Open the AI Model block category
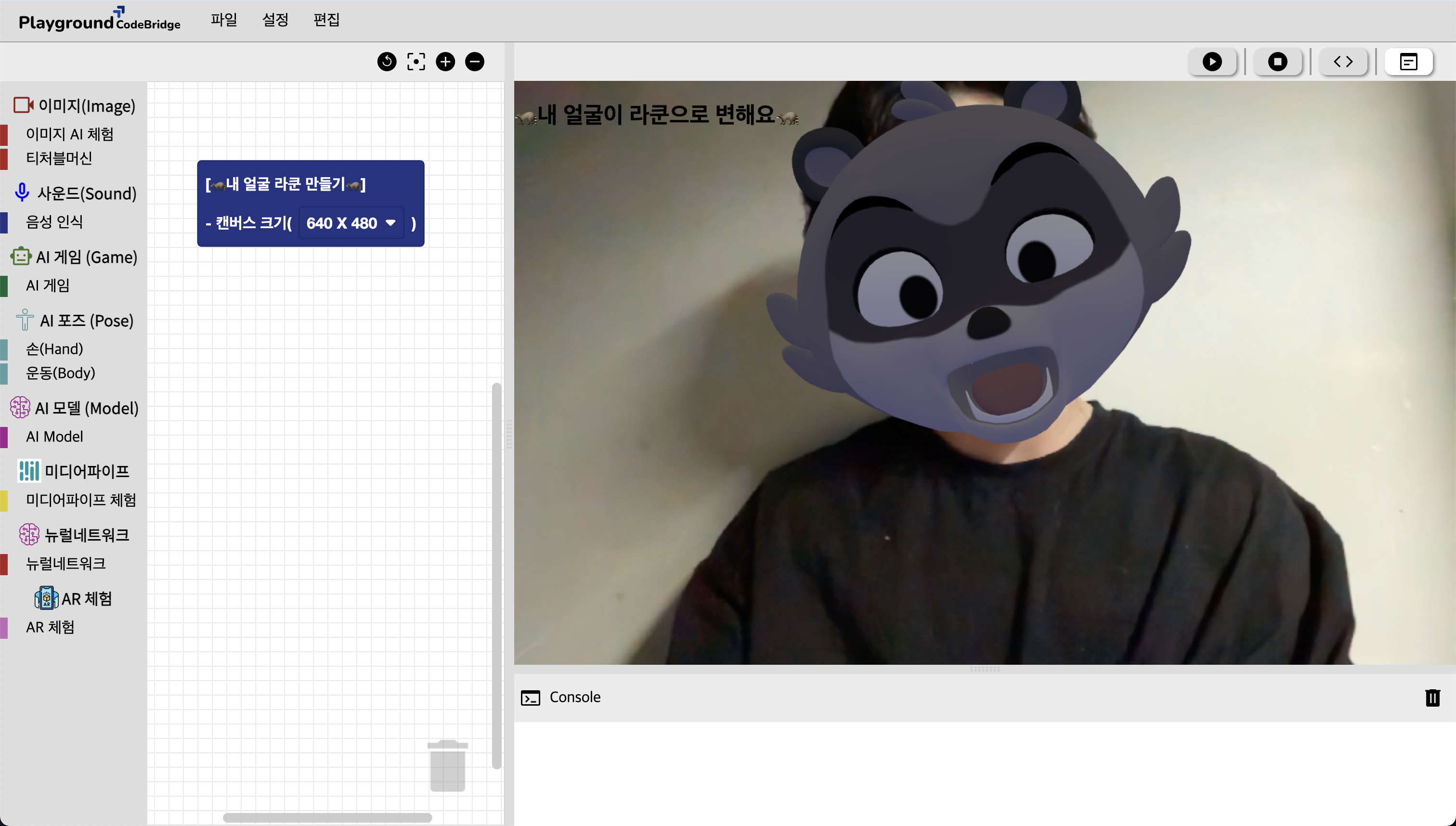 (x=54, y=436)
